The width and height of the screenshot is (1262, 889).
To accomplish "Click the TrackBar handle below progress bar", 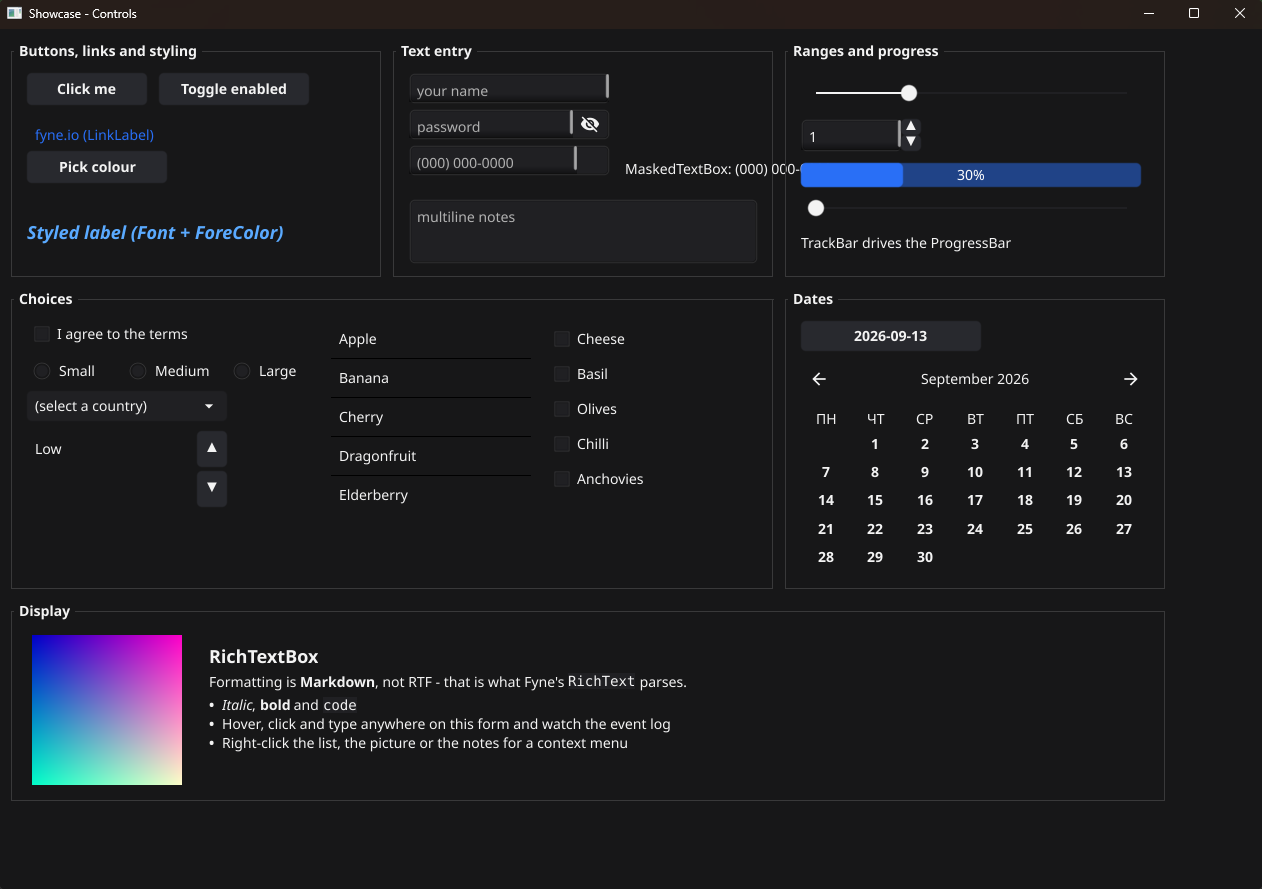I will point(816,208).
